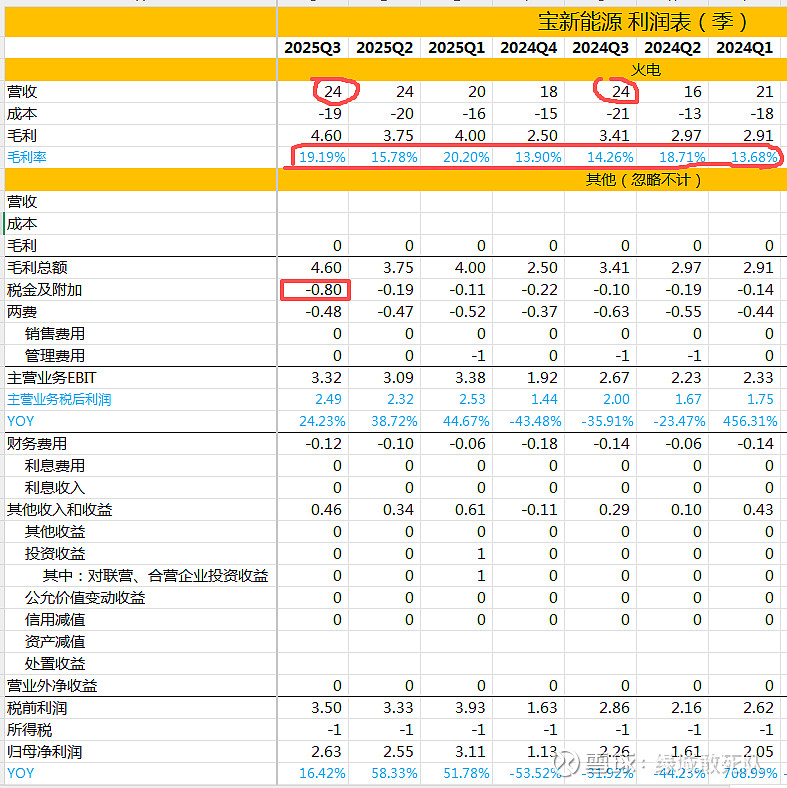Screen dimensions: 787x788
Task: Click the 0.61 other income cell
Action: tap(470, 510)
